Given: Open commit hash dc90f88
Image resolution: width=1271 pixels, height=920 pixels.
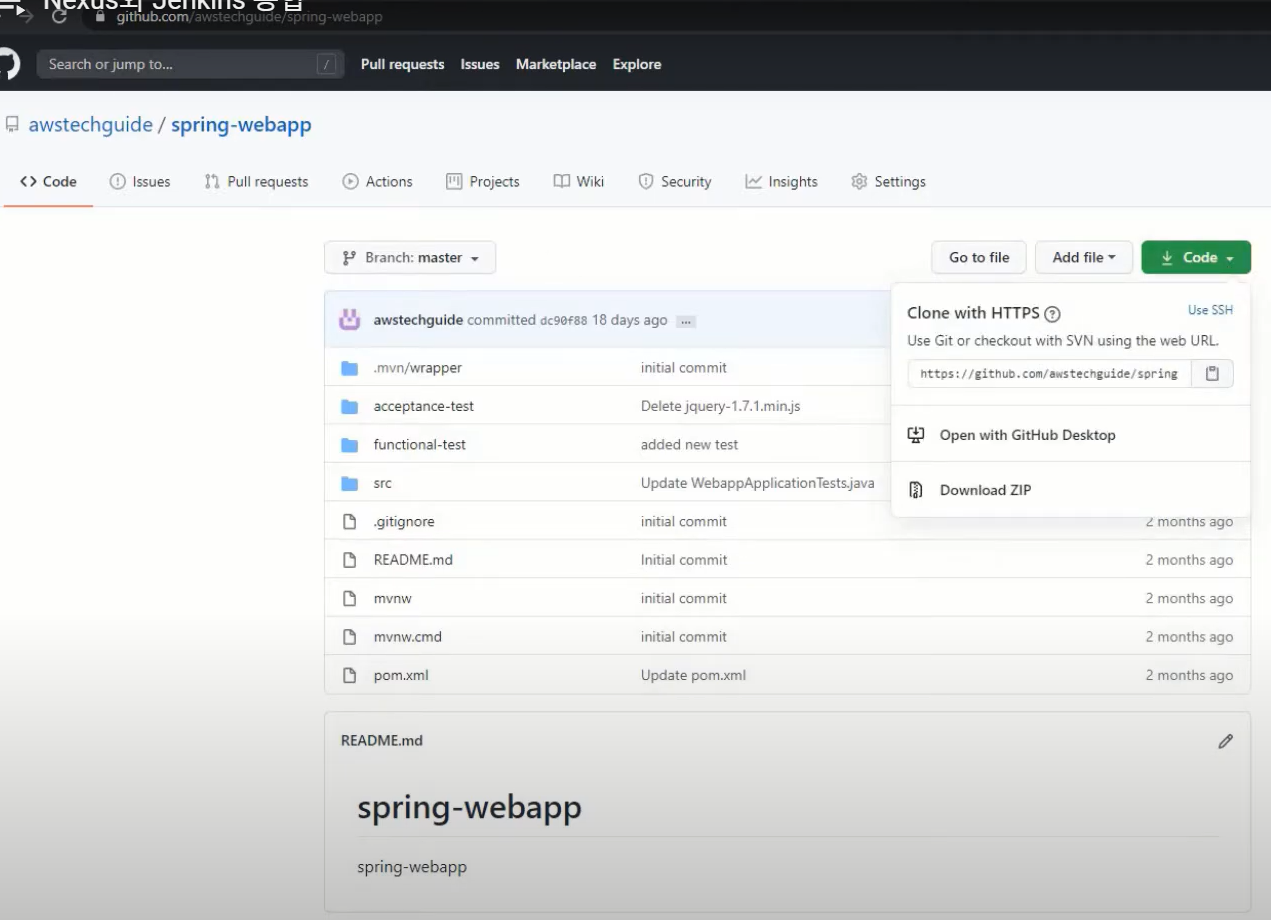Looking at the screenshot, I should point(563,321).
